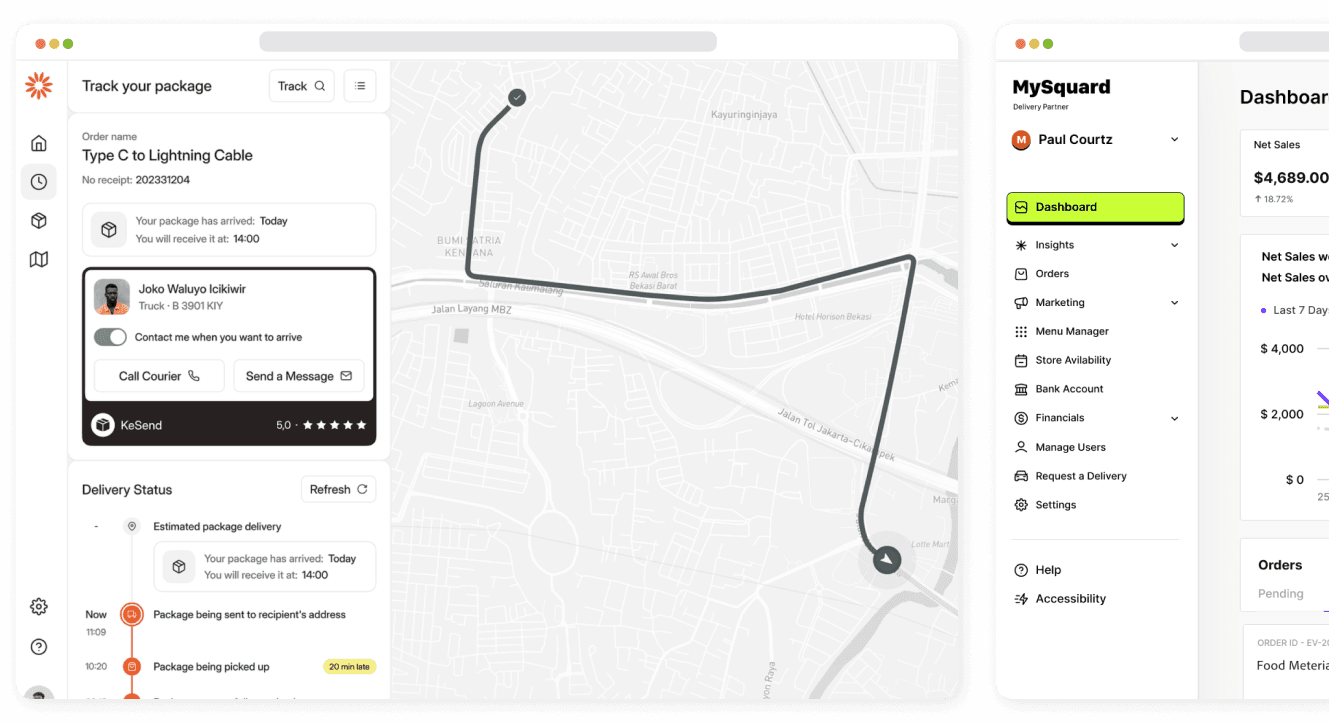Screen dimensions: 1329x723
Task: Open Orders in MySquard menu
Action: (x=1052, y=274)
